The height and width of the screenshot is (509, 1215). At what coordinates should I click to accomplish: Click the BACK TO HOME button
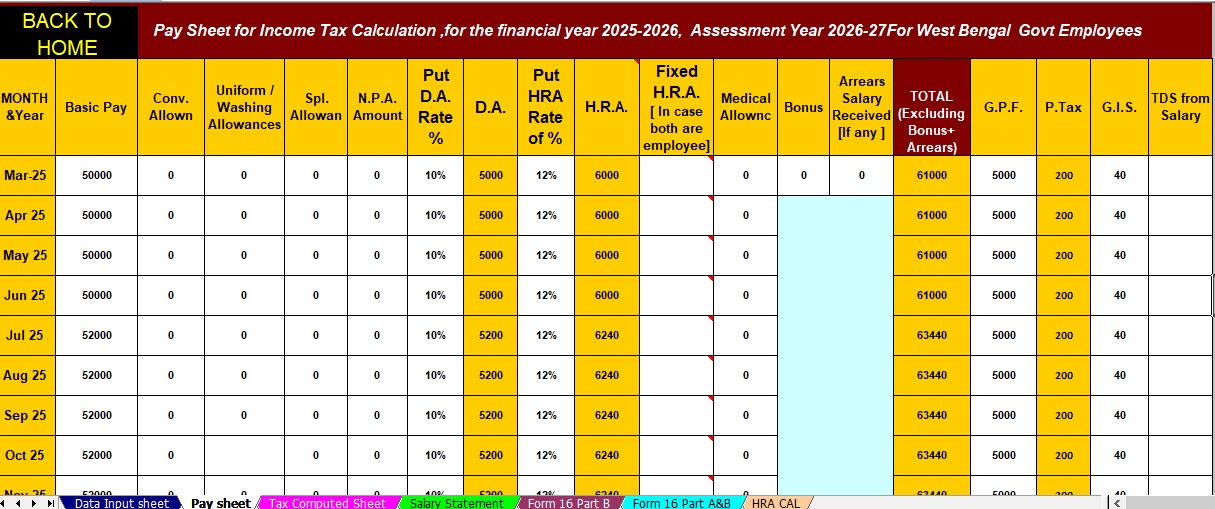[x=69, y=33]
